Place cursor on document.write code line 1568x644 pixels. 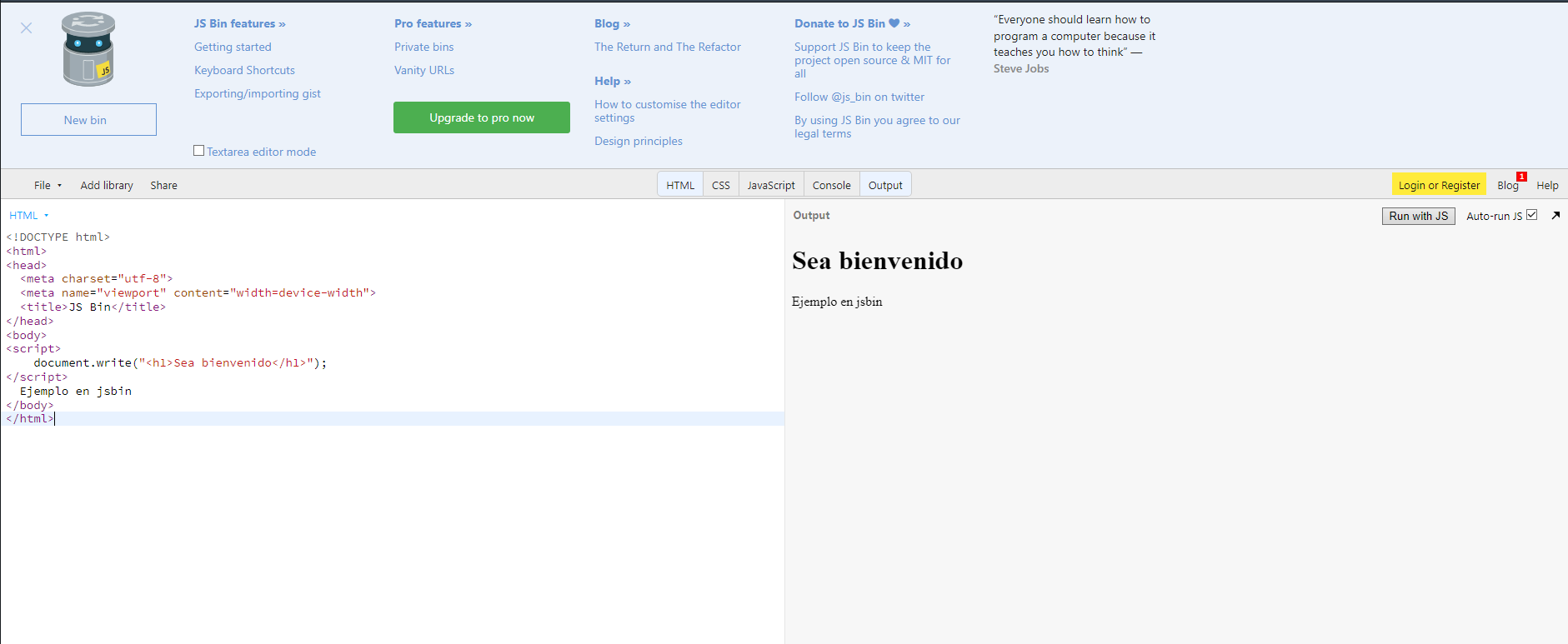tap(180, 362)
